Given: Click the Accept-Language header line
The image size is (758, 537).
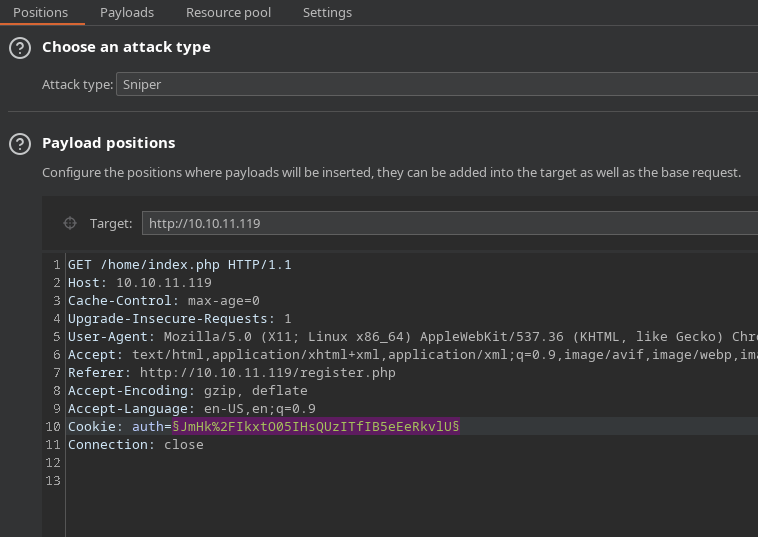Looking at the screenshot, I should (191, 409).
